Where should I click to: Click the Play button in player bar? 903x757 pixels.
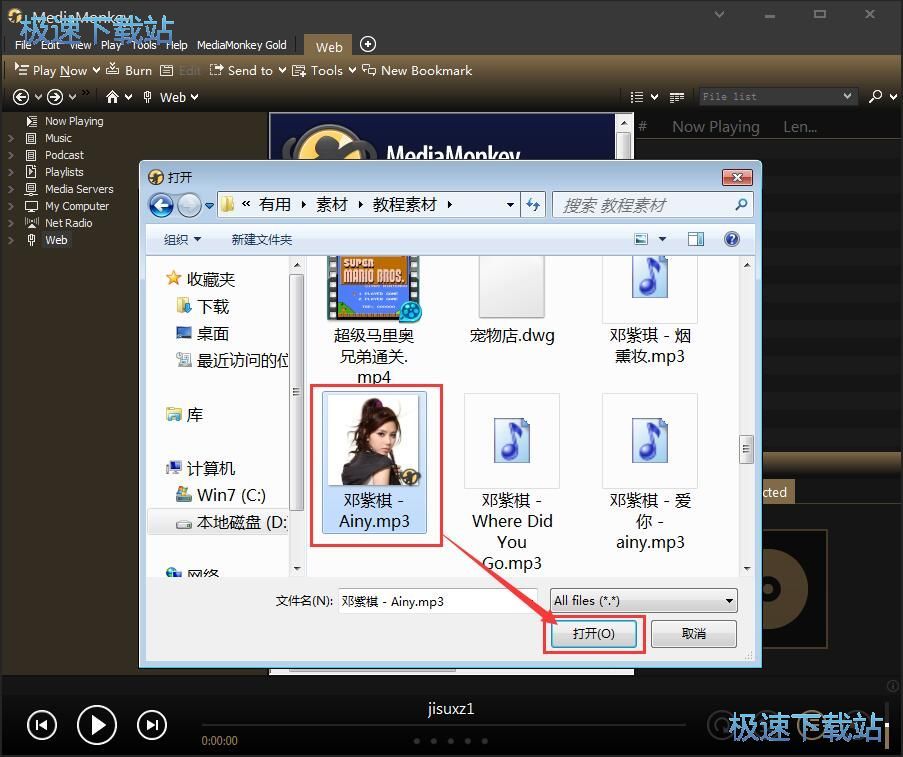(97, 724)
